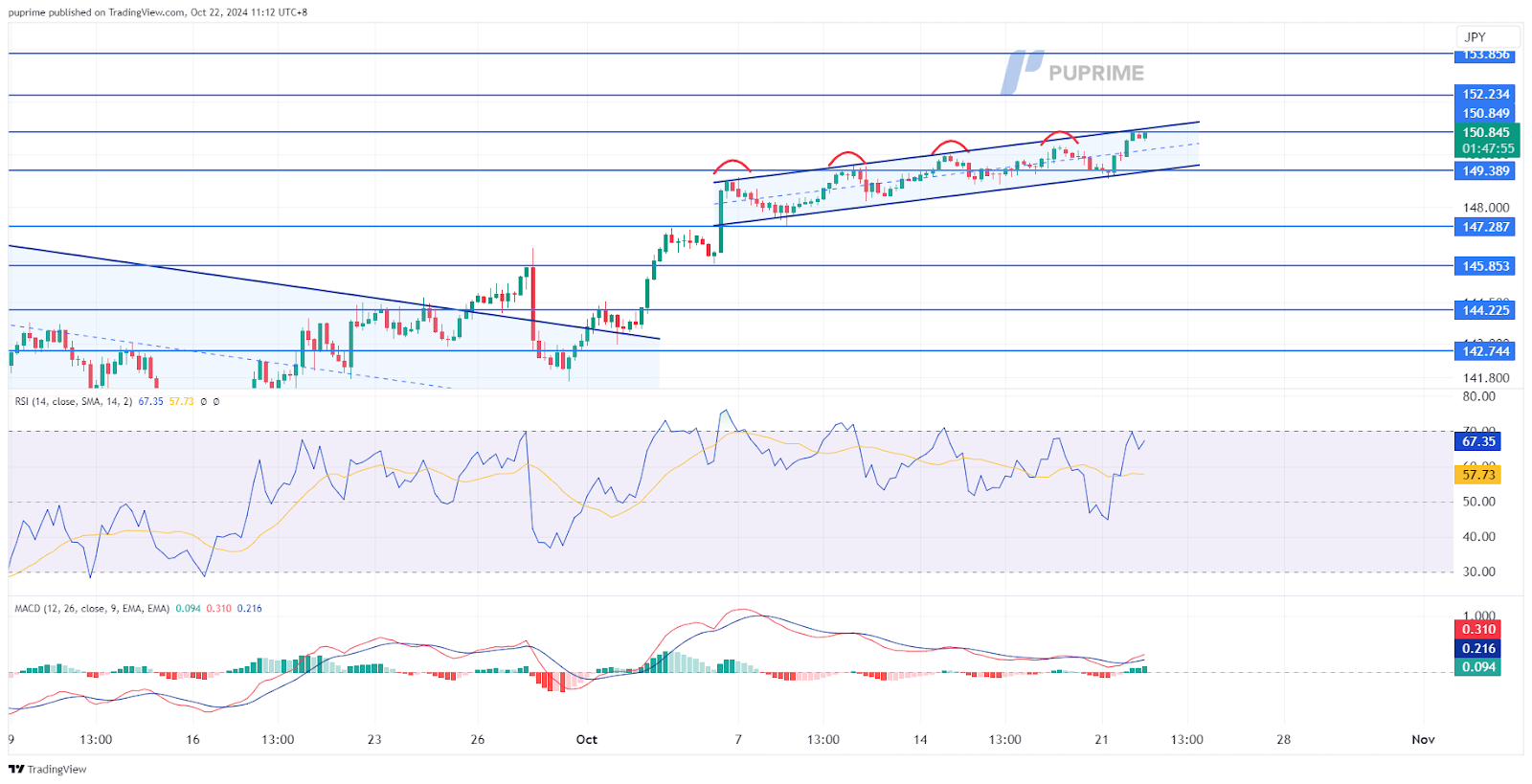Click date 26 on the time axis
Screen dimensions: 1532x784
tap(478, 740)
